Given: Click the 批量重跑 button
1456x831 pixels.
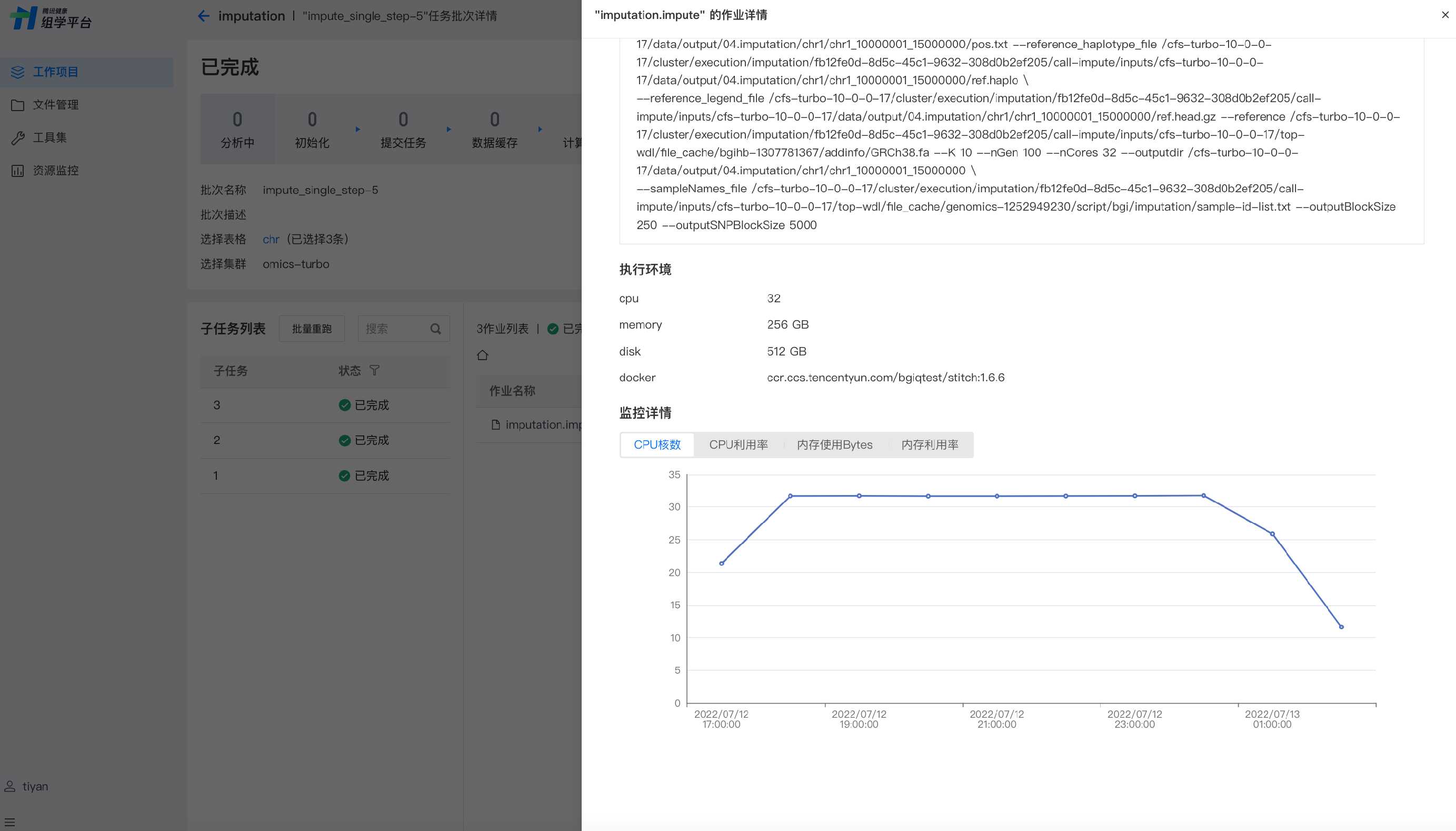Looking at the screenshot, I should click(312, 329).
